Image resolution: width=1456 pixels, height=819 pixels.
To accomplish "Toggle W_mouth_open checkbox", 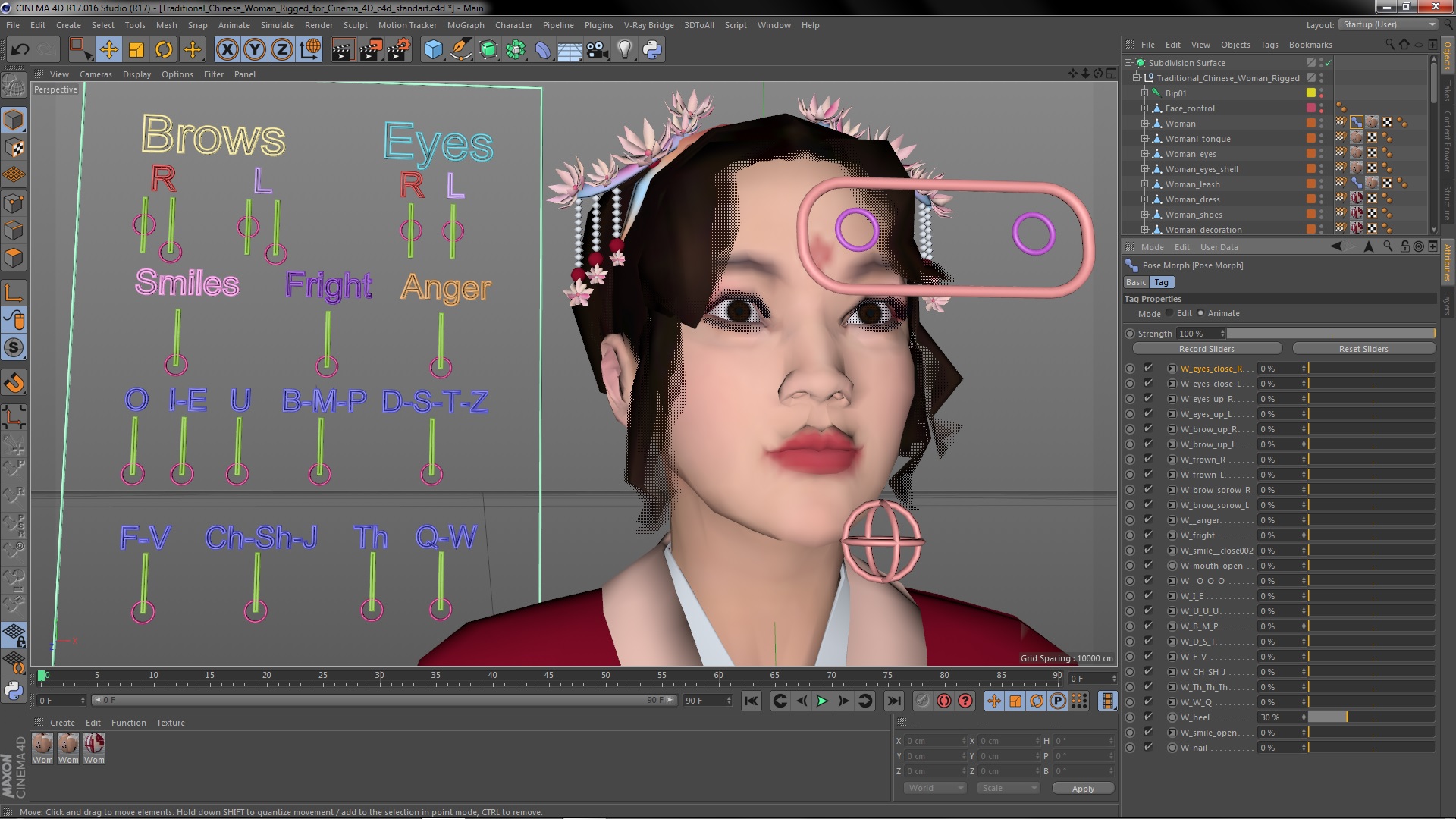I will click(1148, 565).
